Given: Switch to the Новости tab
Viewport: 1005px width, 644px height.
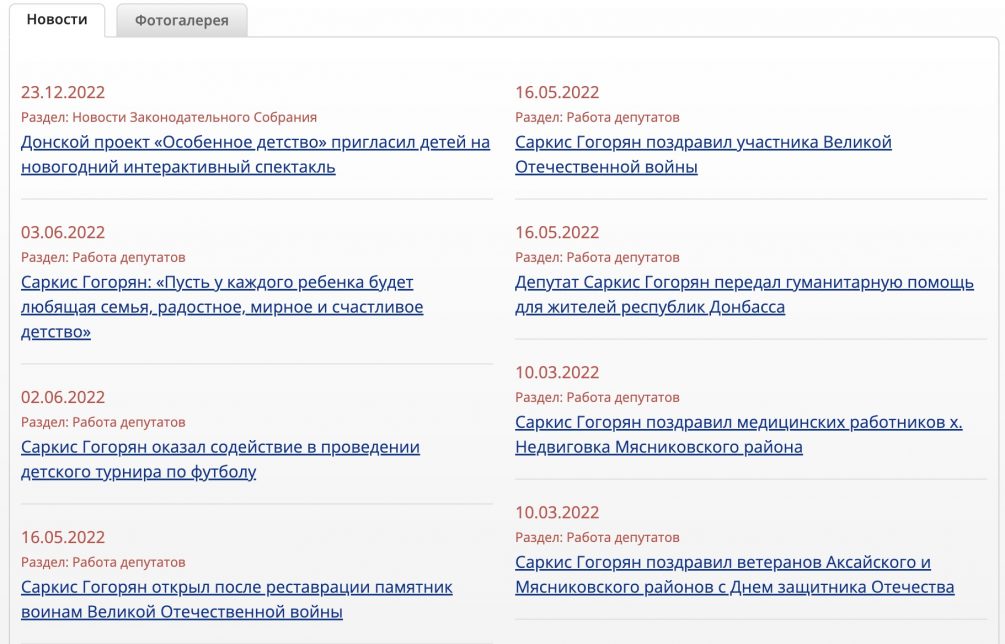Looking at the screenshot, I should (x=57, y=20).
